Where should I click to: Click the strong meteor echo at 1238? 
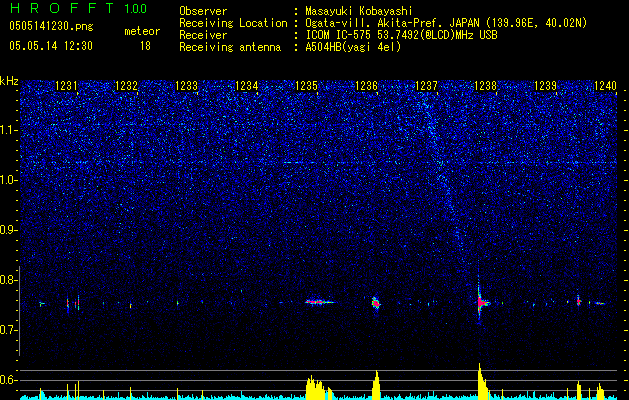481,302
